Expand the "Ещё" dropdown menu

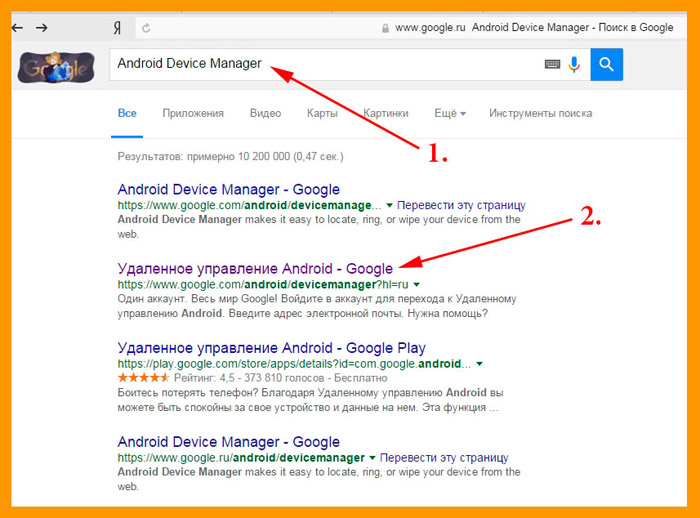[x=450, y=113]
